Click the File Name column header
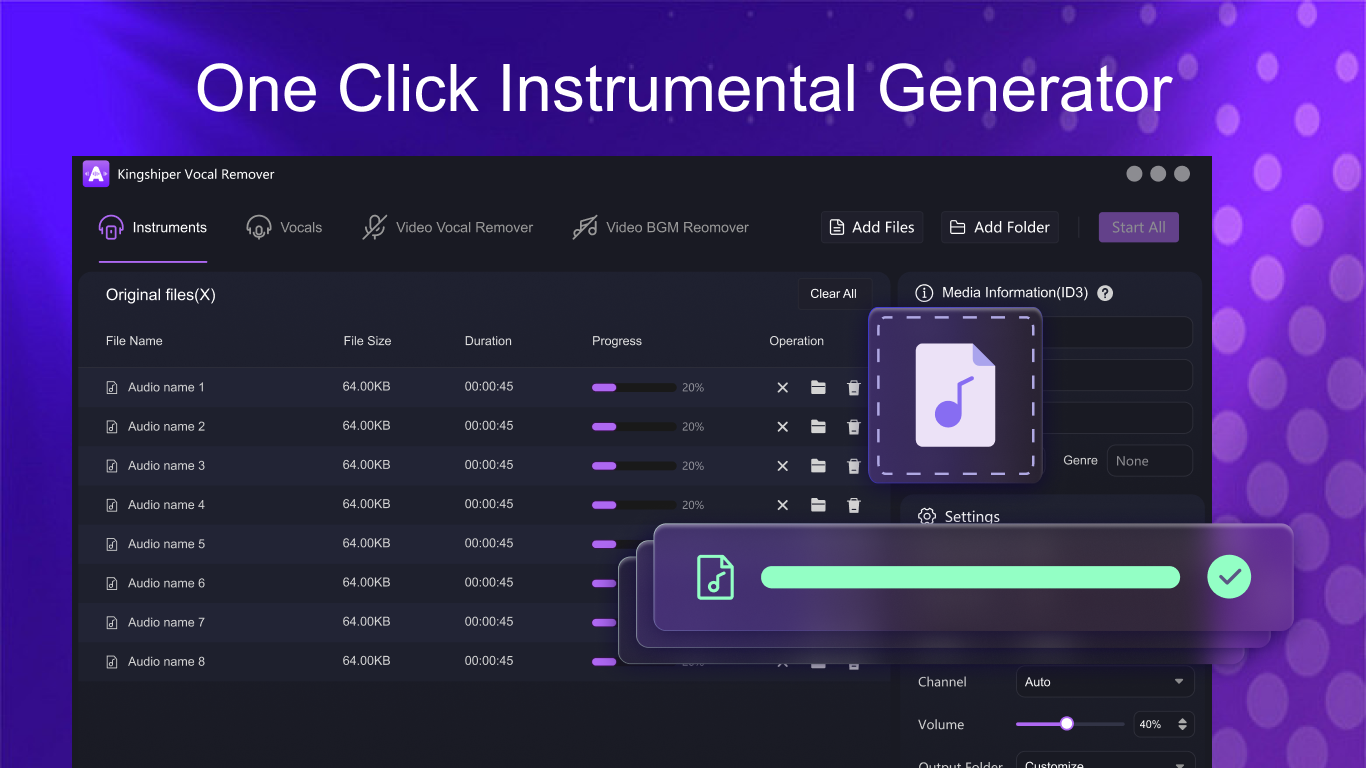The height and width of the screenshot is (768, 1366). [x=134, y=341]
